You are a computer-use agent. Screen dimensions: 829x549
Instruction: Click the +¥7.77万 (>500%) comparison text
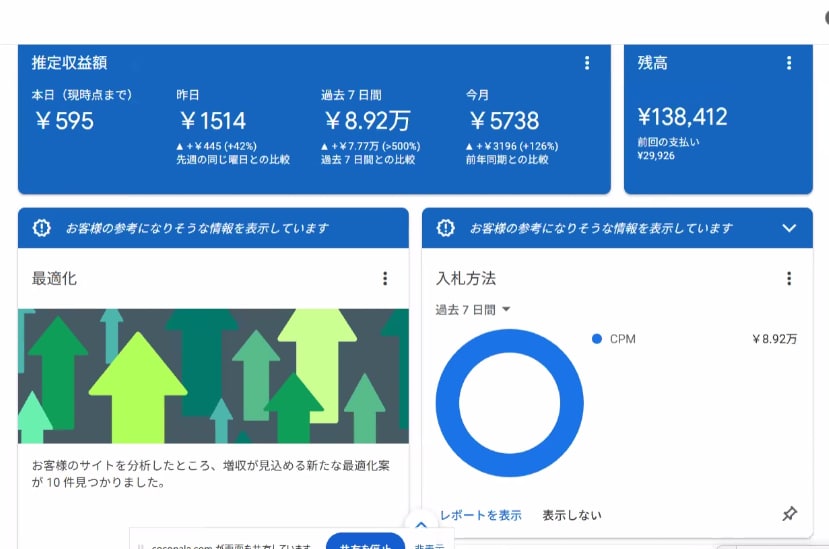click(x=371, y=147)
